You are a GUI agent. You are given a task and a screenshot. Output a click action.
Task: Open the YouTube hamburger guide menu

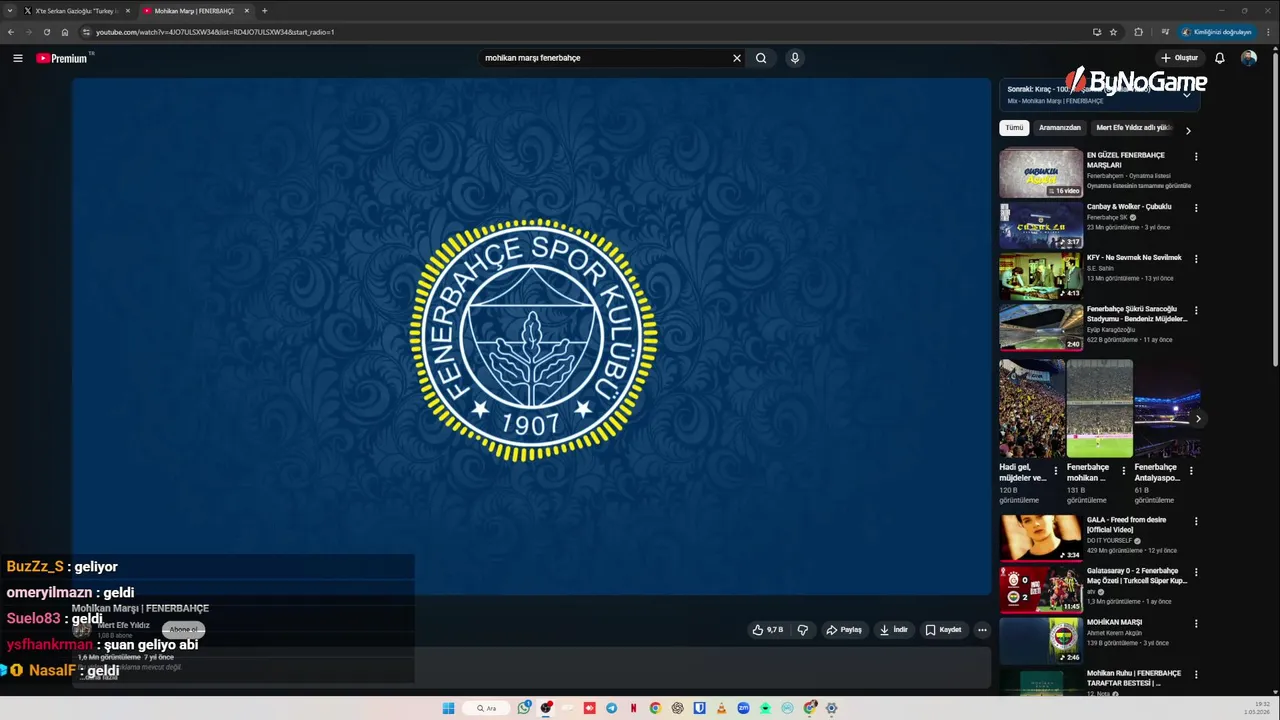pos(18,58)
